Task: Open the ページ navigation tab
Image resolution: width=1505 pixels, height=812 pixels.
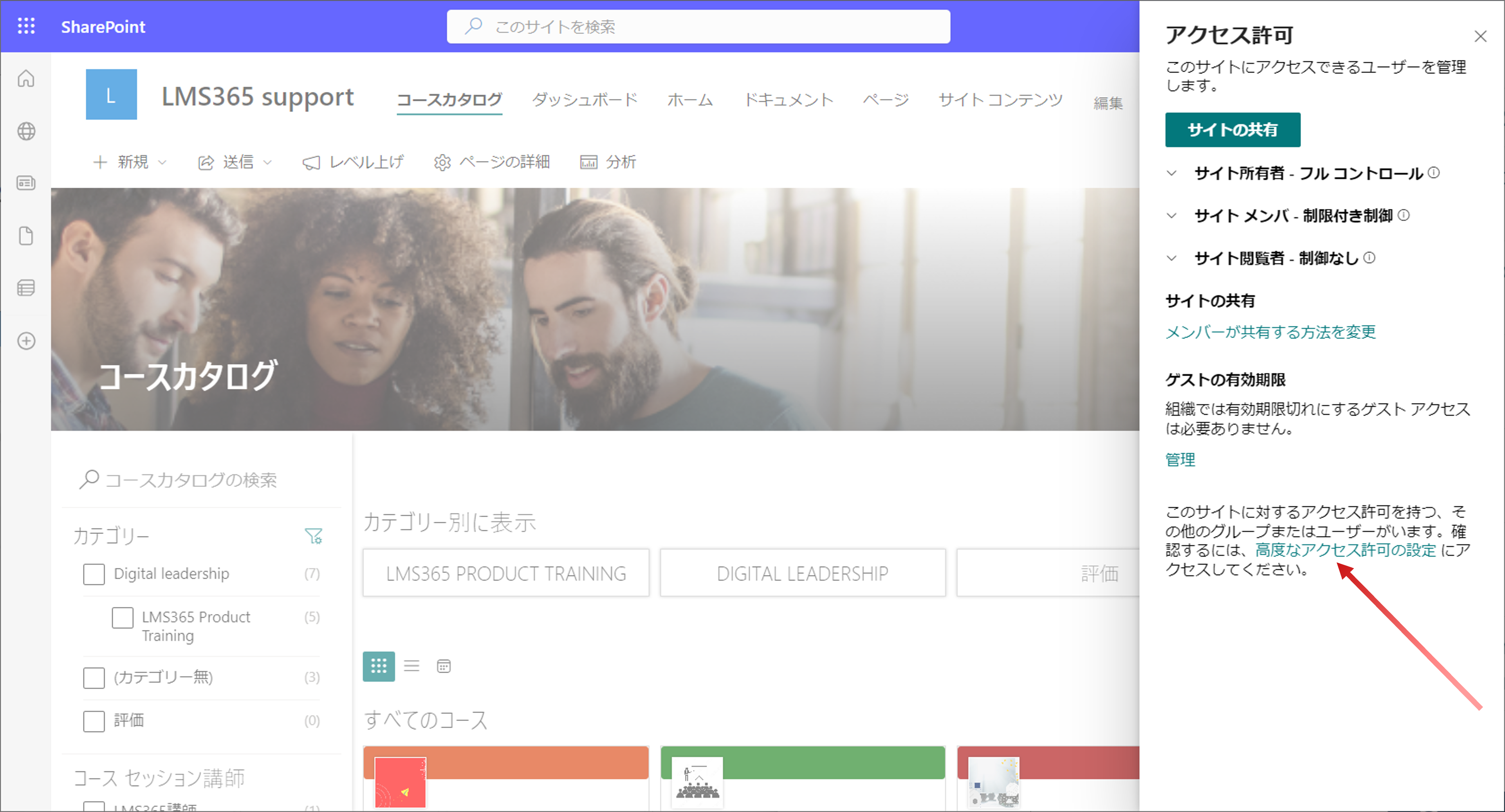Action: (x=886, y=100)
